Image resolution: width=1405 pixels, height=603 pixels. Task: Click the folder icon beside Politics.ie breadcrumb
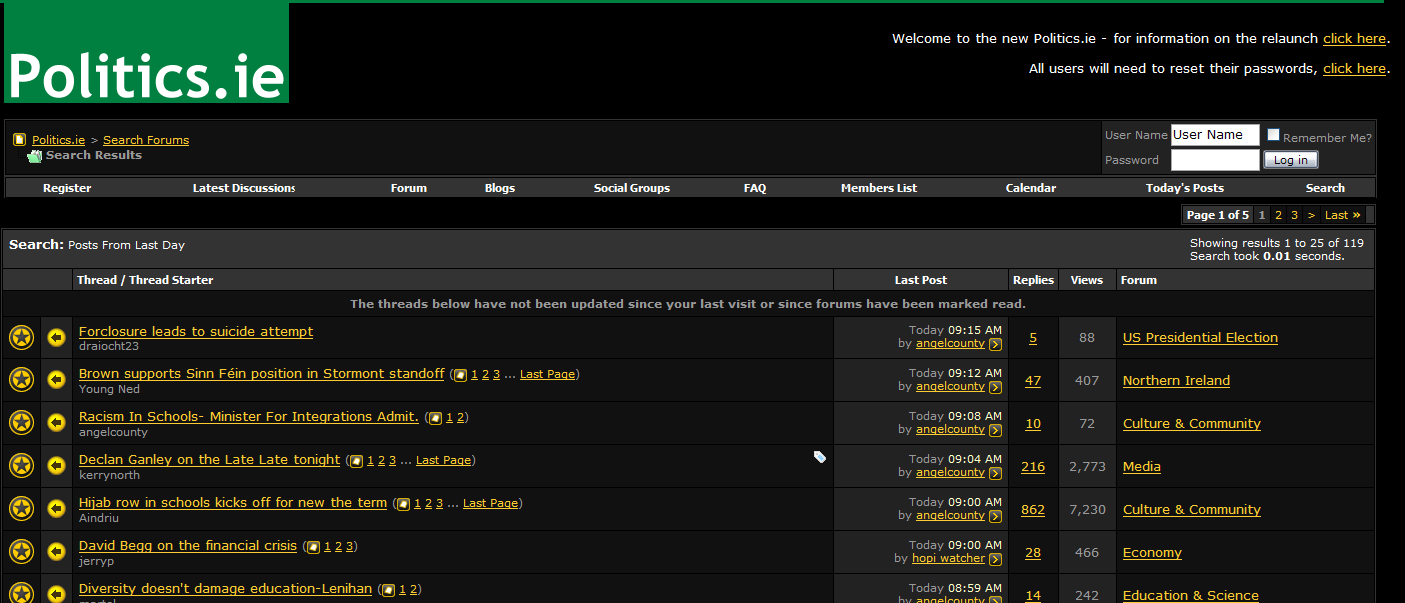[19, 140]
